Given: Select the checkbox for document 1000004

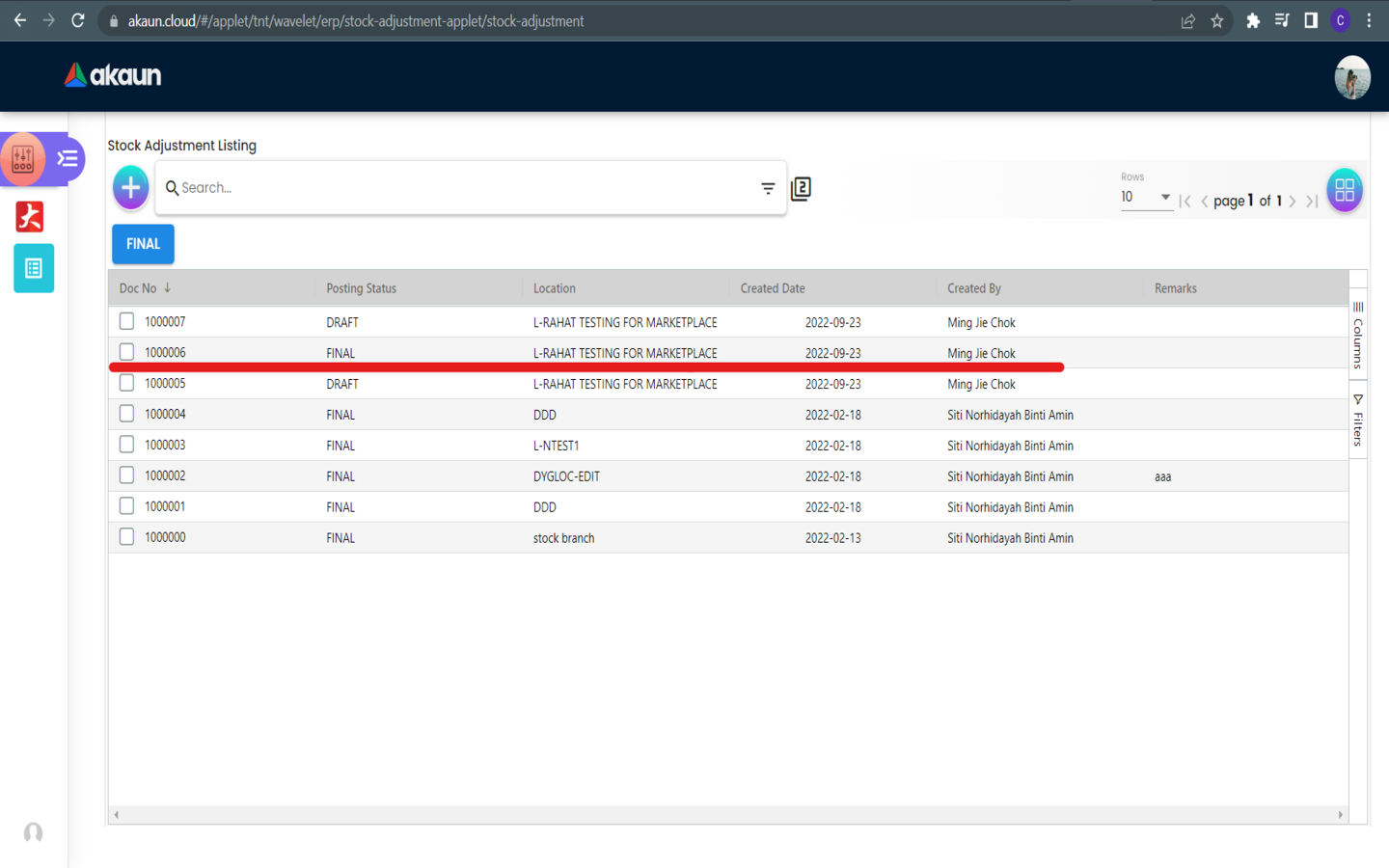Looking at the screenshot, I should point(126,414).
